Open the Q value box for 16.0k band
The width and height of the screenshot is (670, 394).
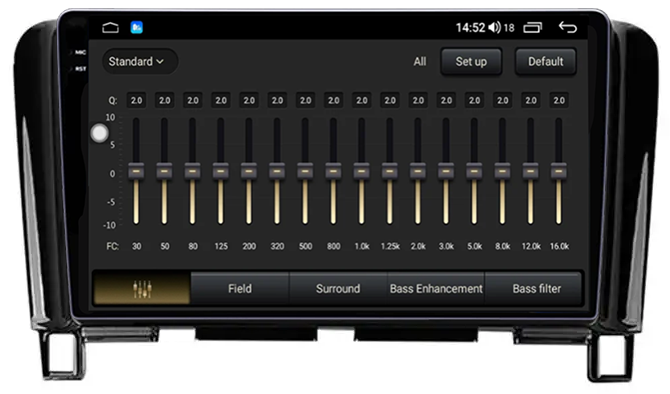click(559, 100)
